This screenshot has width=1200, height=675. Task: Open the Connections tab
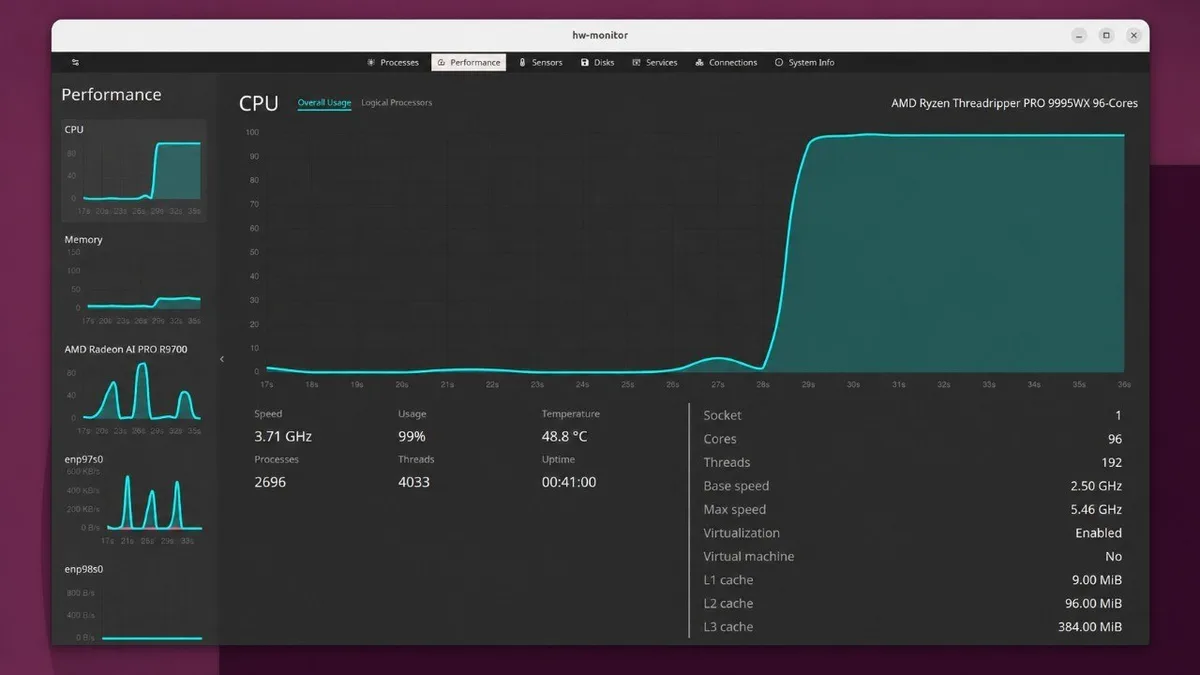click(727, 62)
